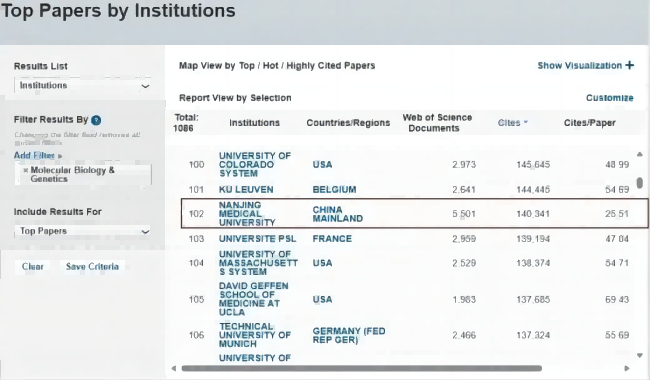The height and width of the screenshot is (380, 650).
Task: Click the horizontal scrollbar thumb
Action: click(361, 368)
